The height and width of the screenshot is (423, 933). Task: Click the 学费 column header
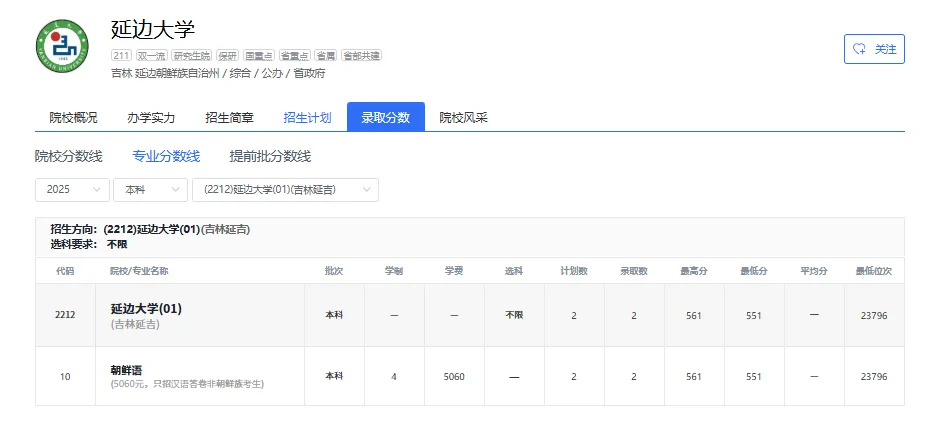point(454,271)
